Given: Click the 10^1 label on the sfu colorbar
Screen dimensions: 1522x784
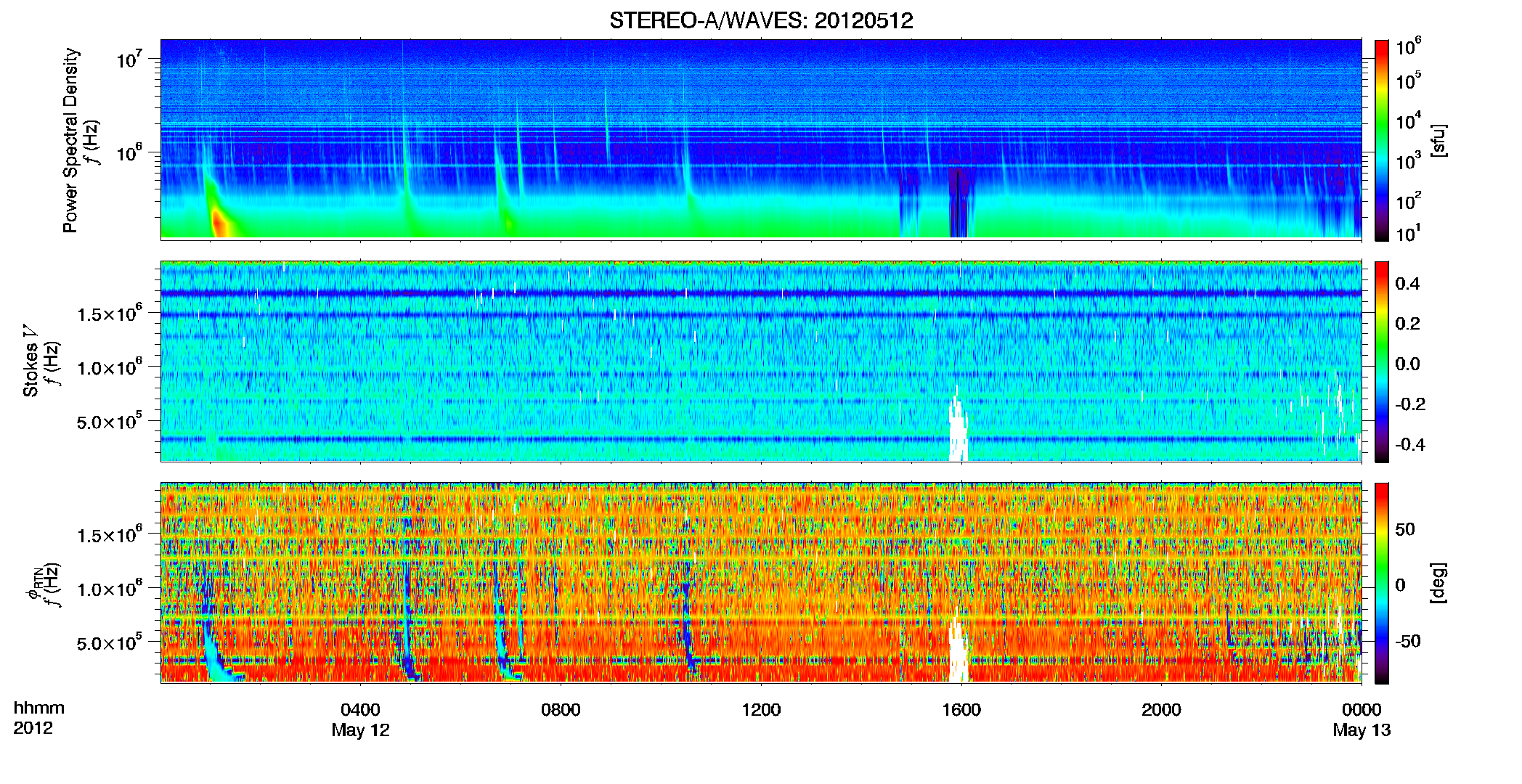Looking at the screenshot, I should click(x=1409, y=233).
